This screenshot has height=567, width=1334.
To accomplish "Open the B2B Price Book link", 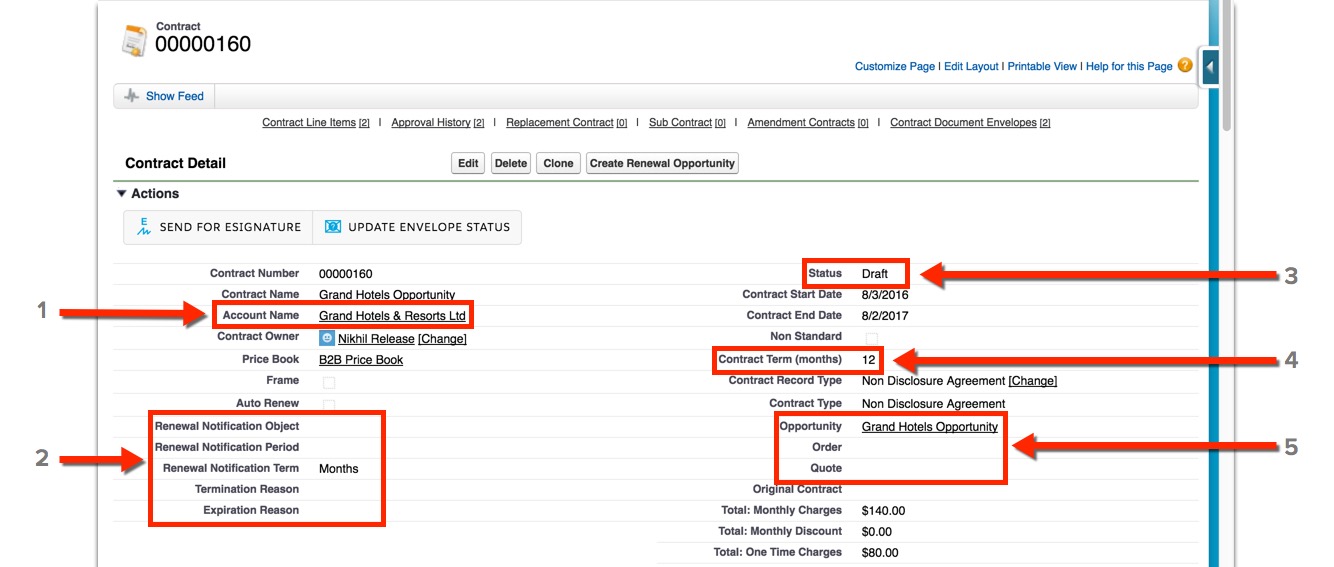I will point(361,360).
